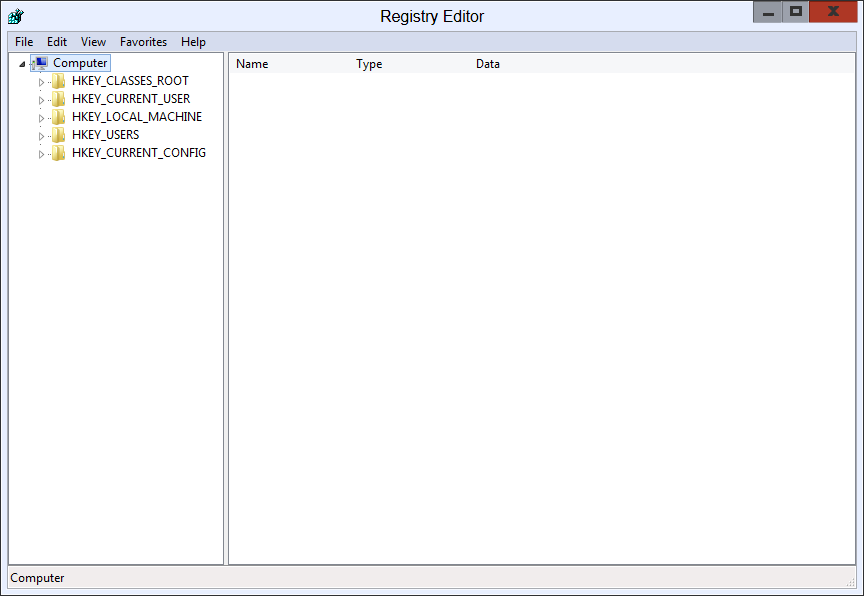This screenshot has width=864, height=596.
Task: Click the HKEY_CLASSES_ROOT folder icon
Action: tap(58, 81)
